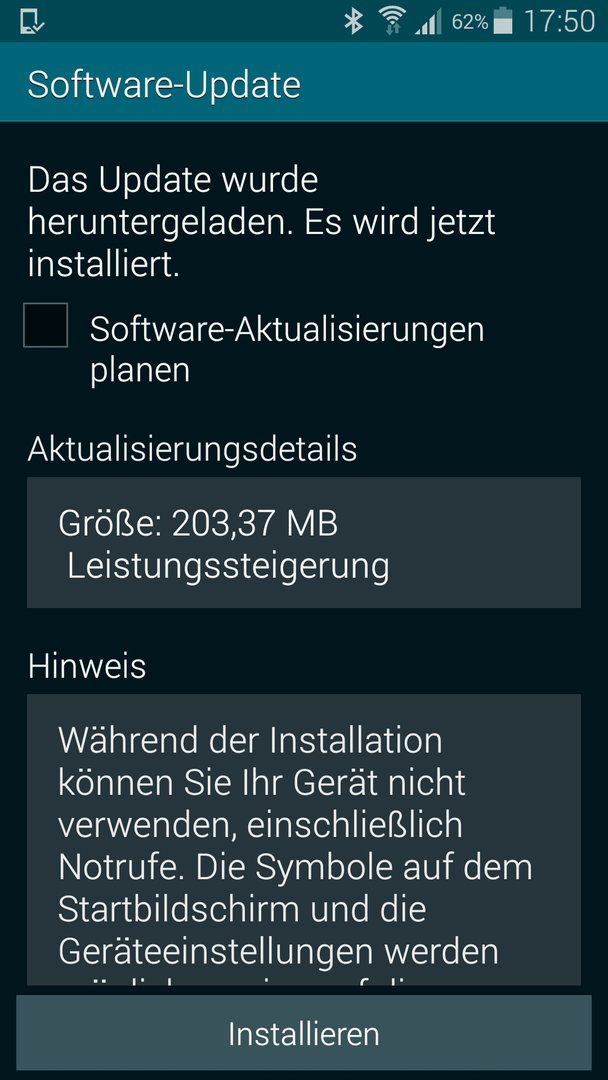608x1080 pixels.
Task: Tap the Hinweis note text box
Action: tap(304, 840)
